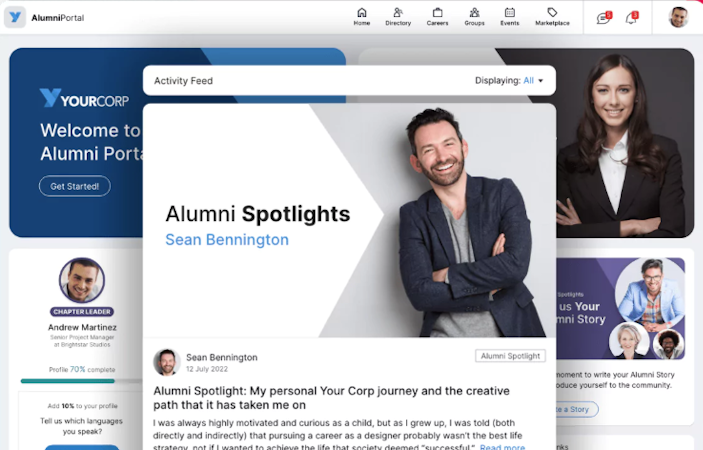Click the AlumniPortal logo icon

15,17
